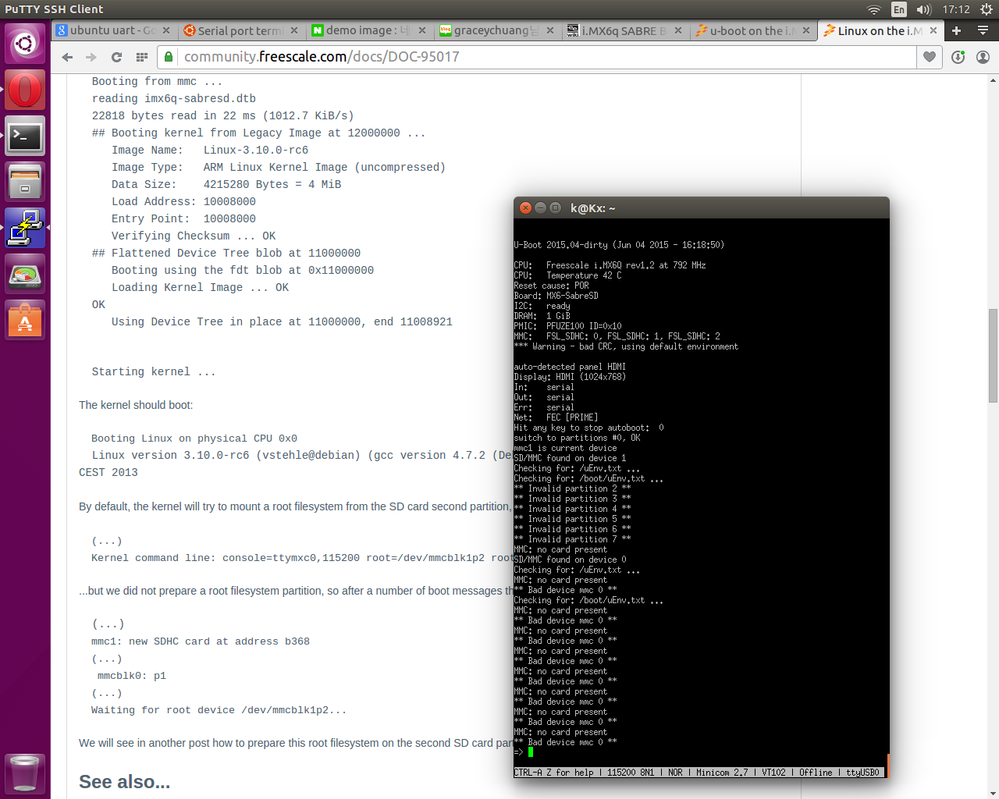Click 'reading imx6q-sabresd.dtb' line
Image resolution: width=999 pixels, height=799 pixels.
pos(173,98)
